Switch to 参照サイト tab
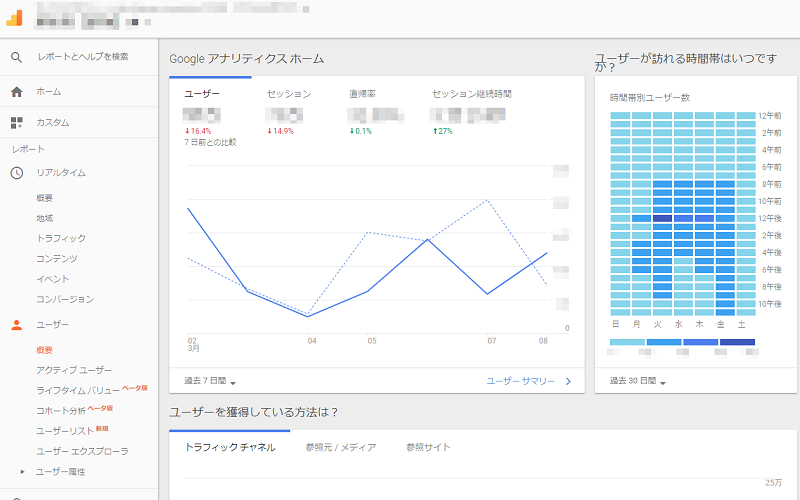800x500 pixels. pos(428,447)
